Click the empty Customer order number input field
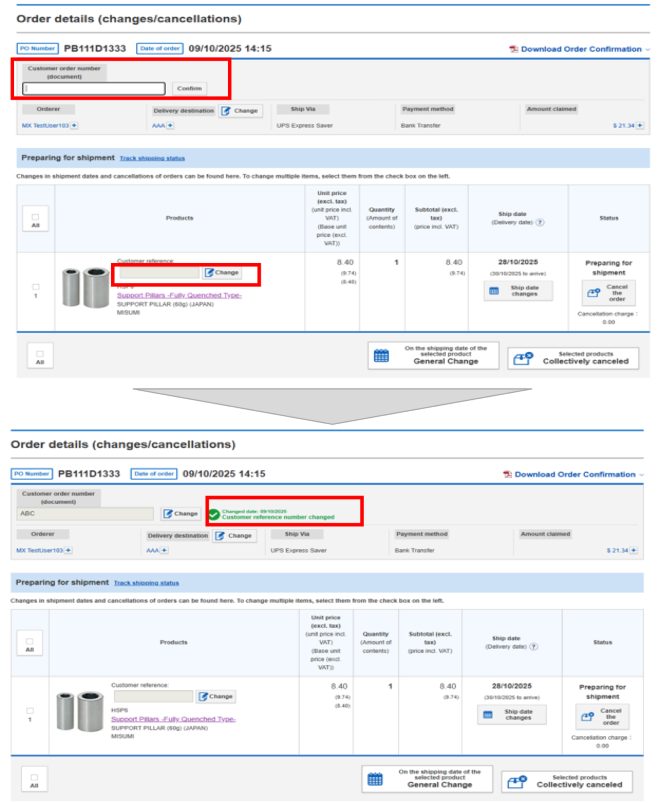The image size is (660, 803). click(x=94, y=89)
